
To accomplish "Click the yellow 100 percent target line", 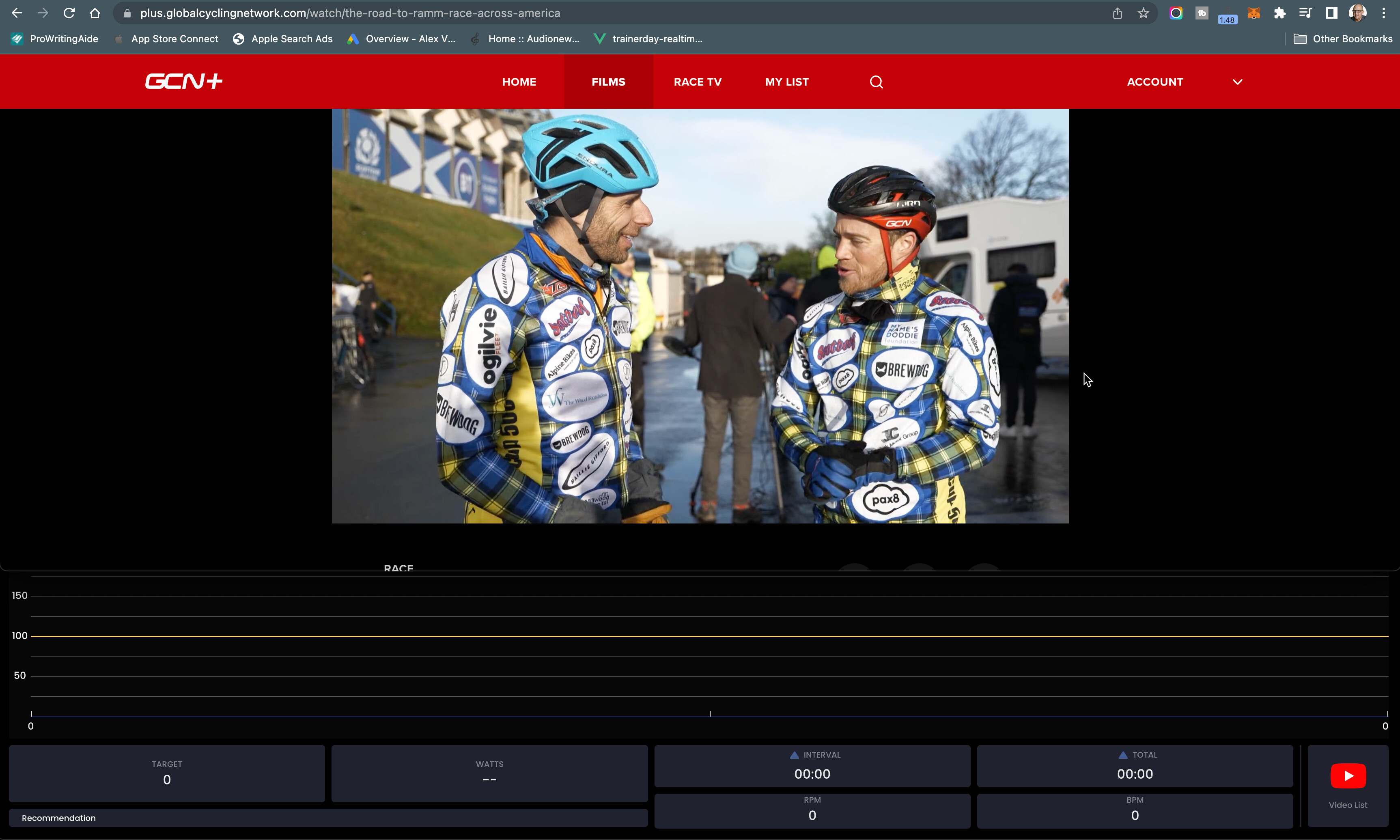I will pyautogui.click(x=710, y=636).
